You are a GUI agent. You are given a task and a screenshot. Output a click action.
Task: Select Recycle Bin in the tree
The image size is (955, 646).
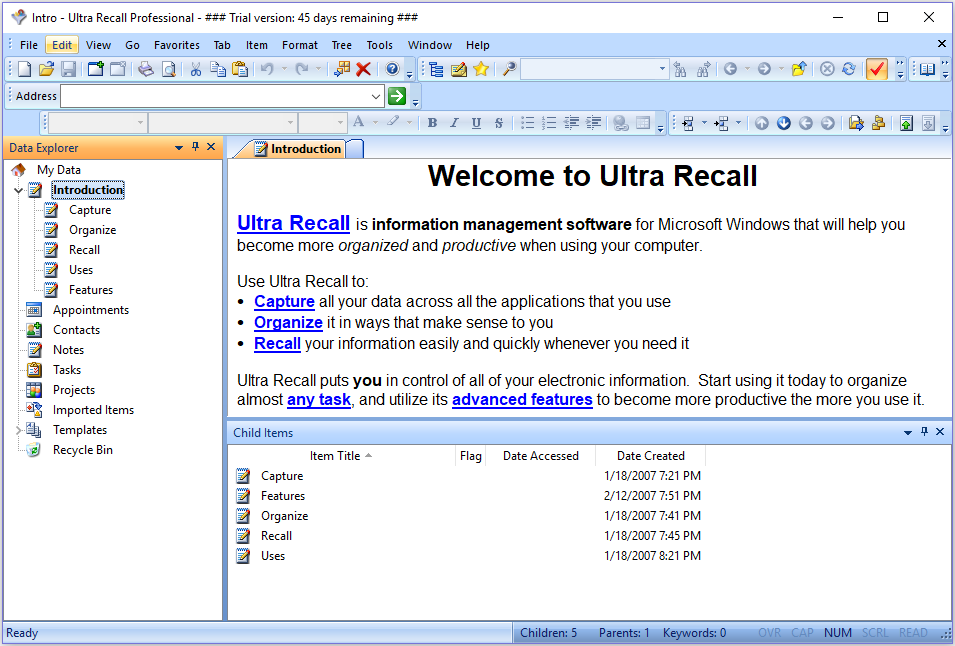click(x=83, y=450)
